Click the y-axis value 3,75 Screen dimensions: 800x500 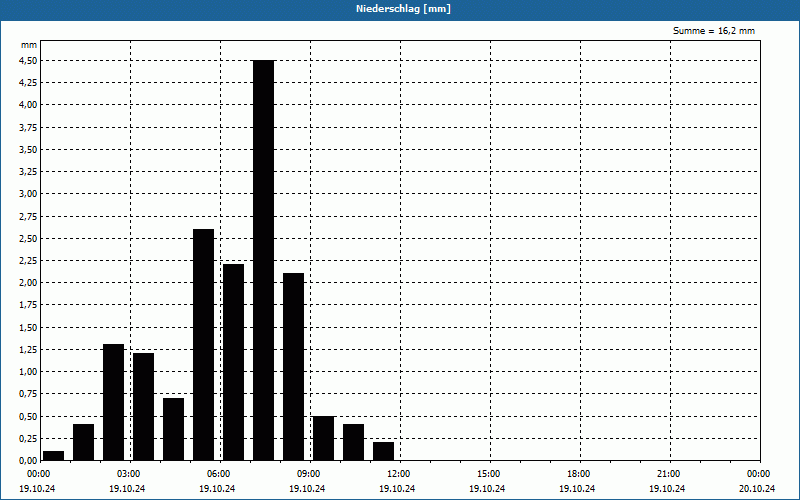[x=28, y=127]
